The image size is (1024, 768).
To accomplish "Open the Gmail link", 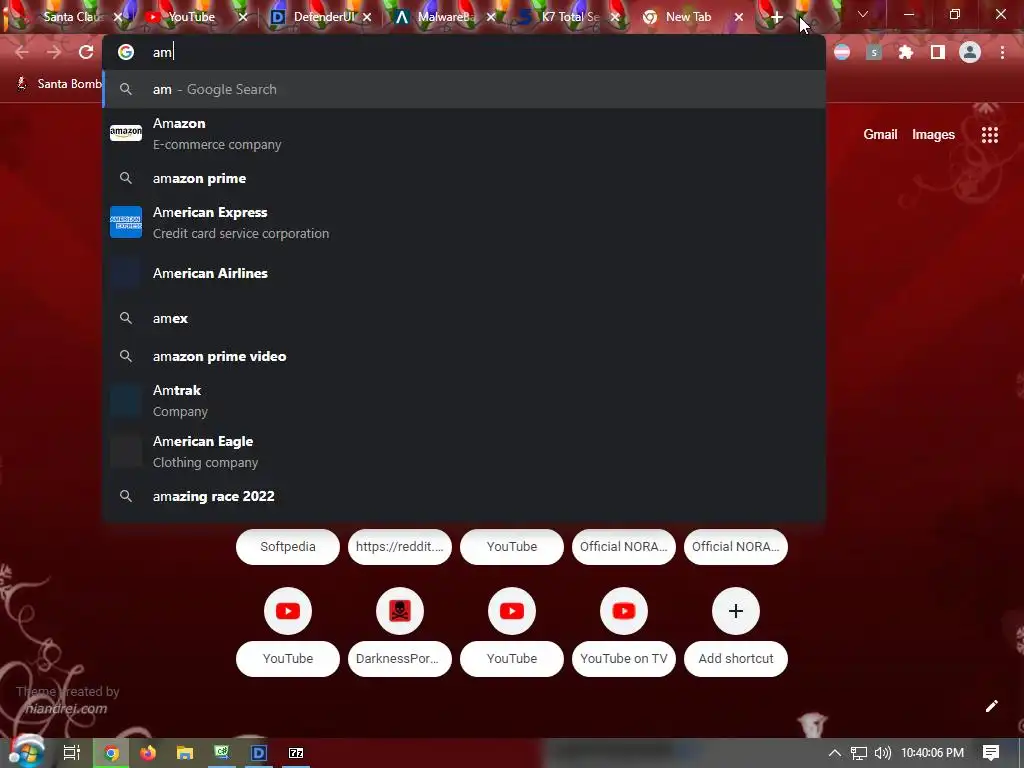I will click(x=880, y=135).
